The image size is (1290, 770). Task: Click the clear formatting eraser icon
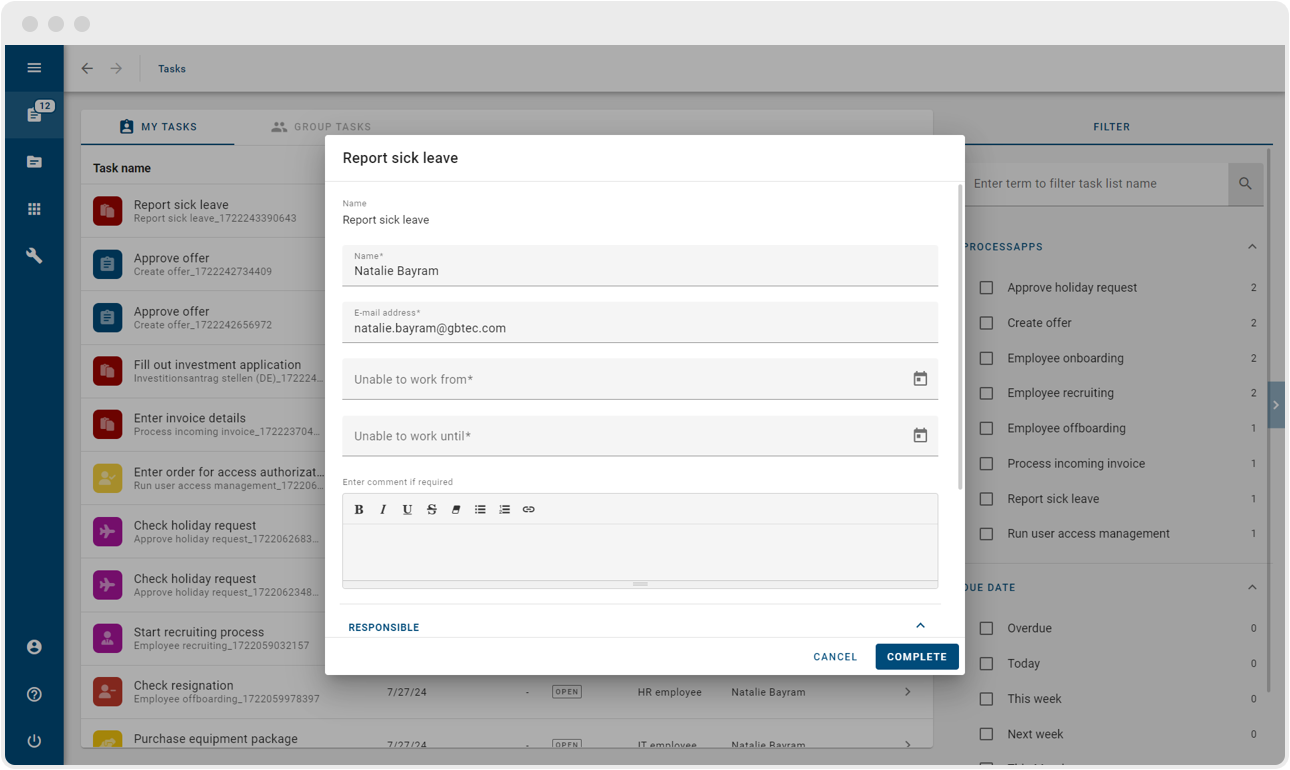pos(456,509)
